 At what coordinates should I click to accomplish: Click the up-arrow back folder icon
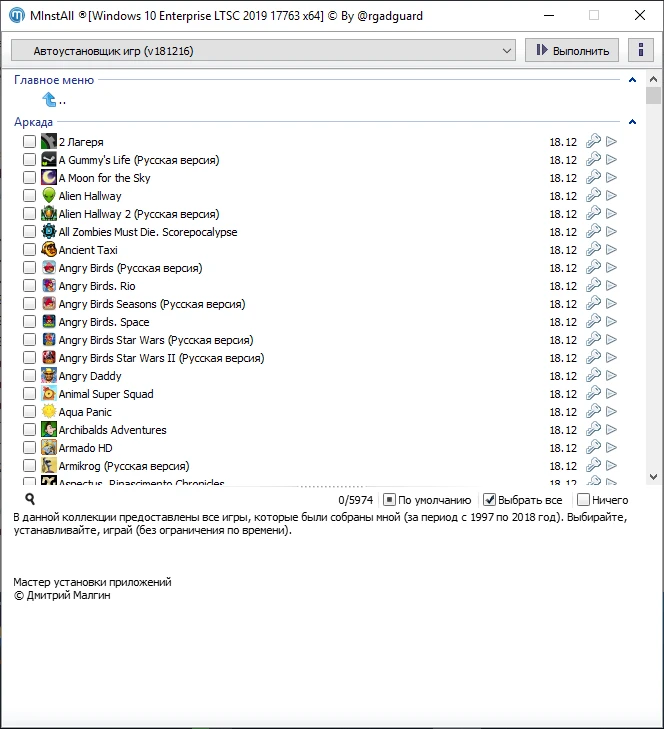tap(50, 99)
